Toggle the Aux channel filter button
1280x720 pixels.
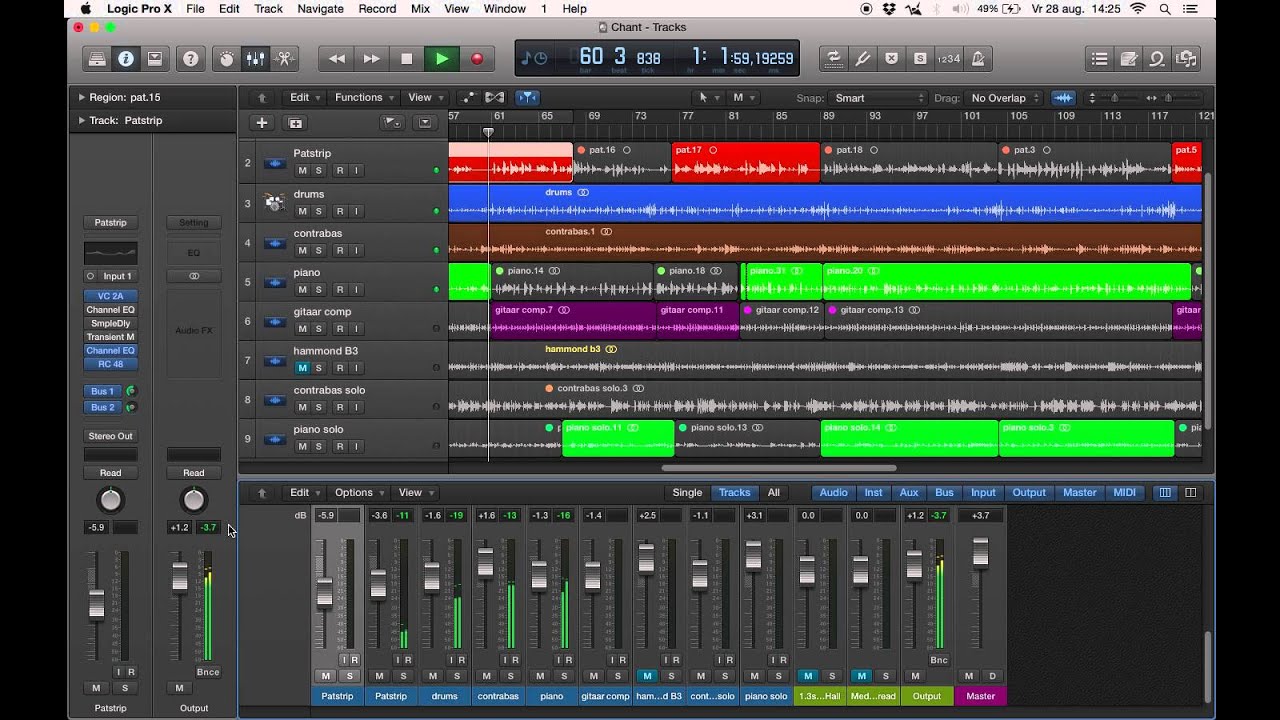tap(909, 493)
